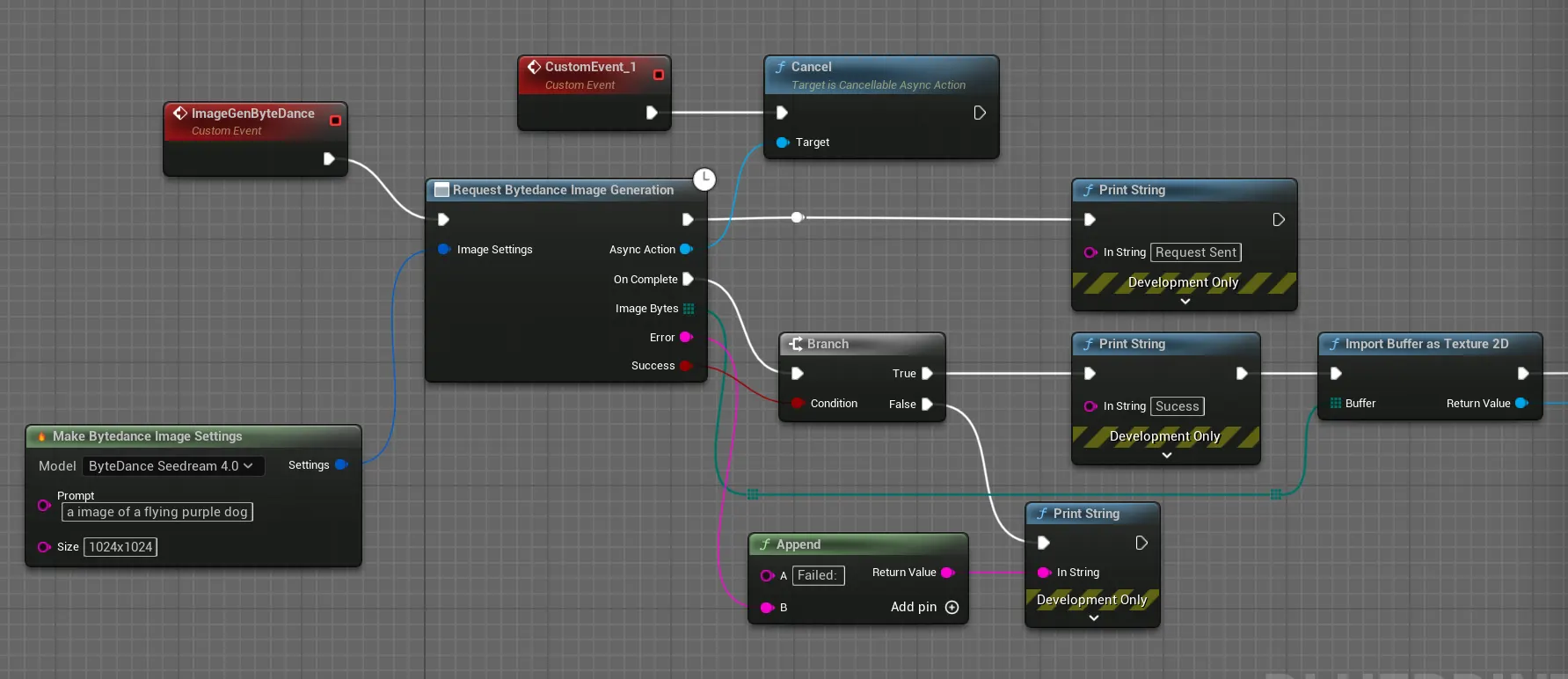Viewport: 1568px width, 679px height.
Task: Click the Image Settings input pin
Action: coord(444,250)
